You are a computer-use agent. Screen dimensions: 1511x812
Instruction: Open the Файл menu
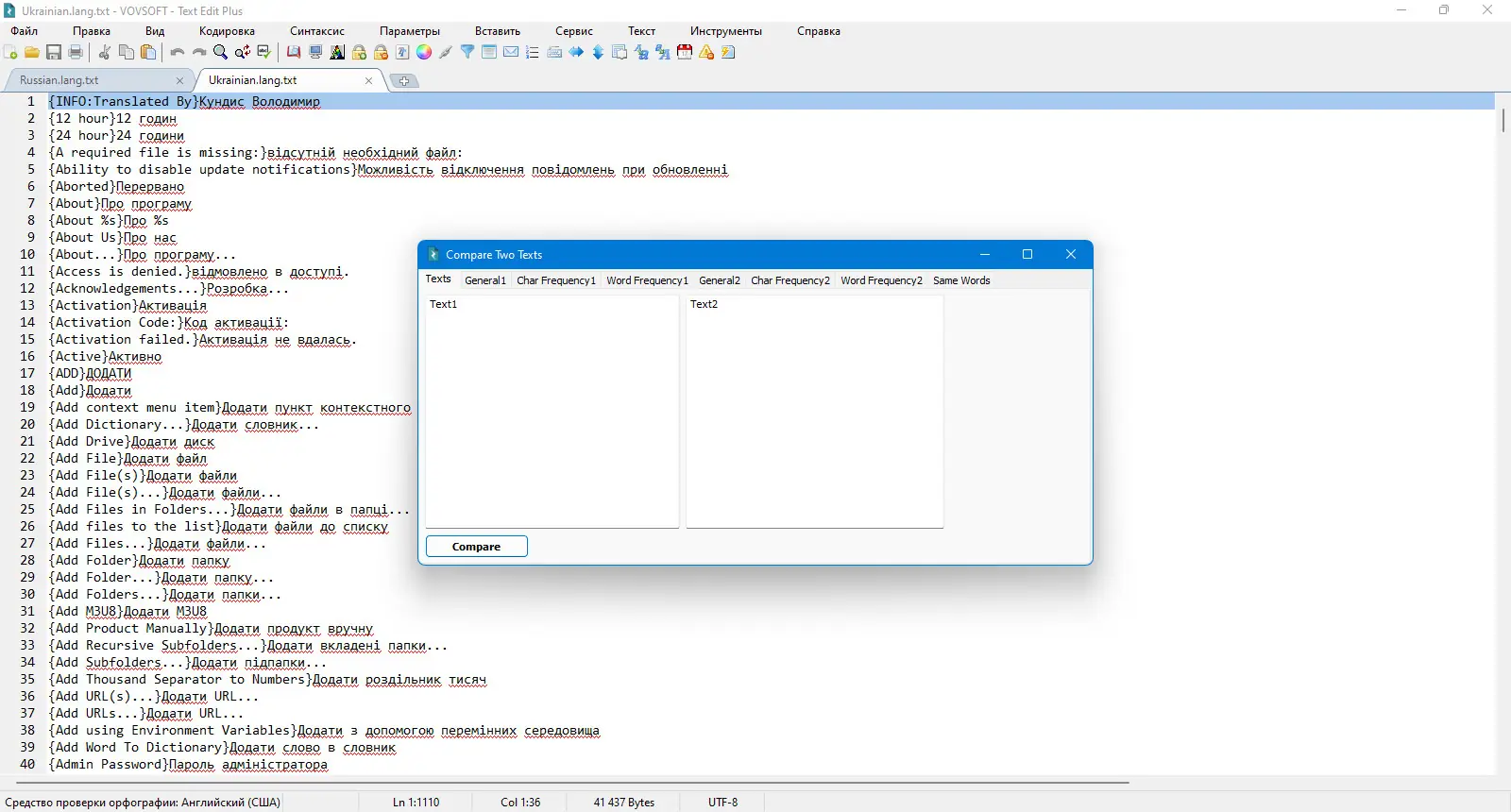25,31
